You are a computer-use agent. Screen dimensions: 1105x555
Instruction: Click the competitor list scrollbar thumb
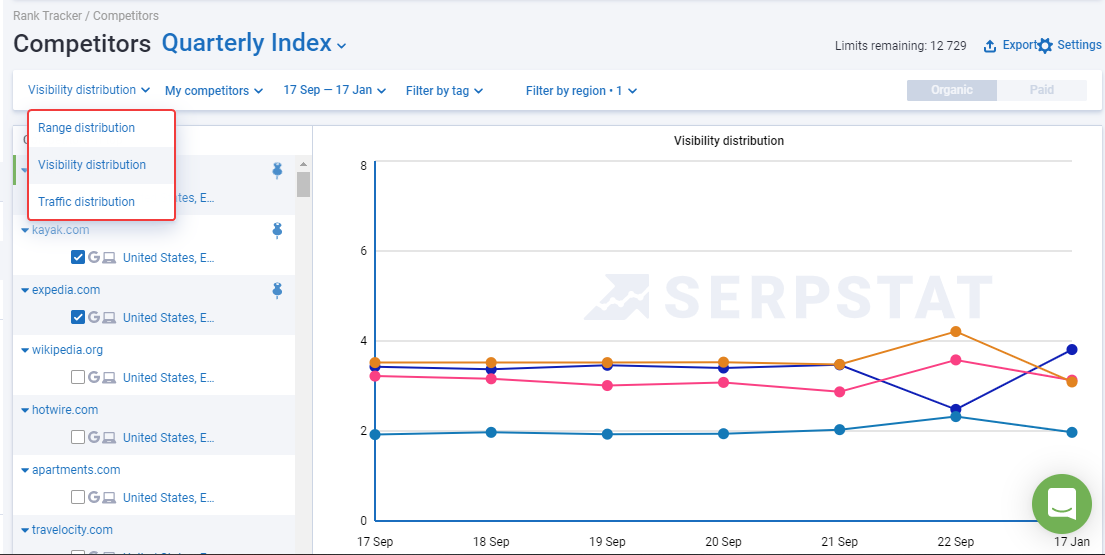pos(304,184)
